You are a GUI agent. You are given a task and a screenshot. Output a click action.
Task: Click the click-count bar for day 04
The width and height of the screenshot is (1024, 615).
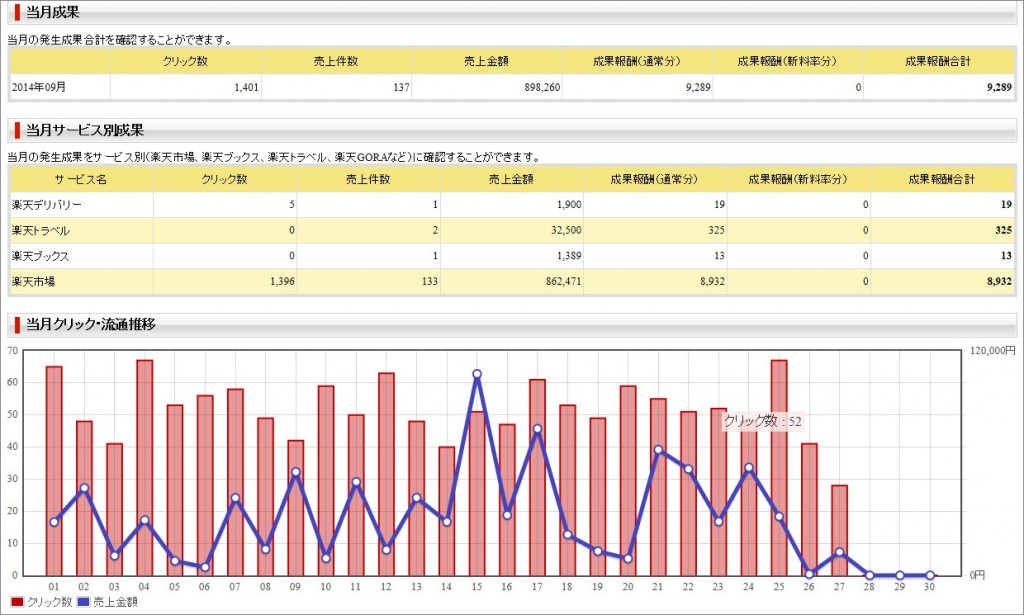tap(144, 467)
